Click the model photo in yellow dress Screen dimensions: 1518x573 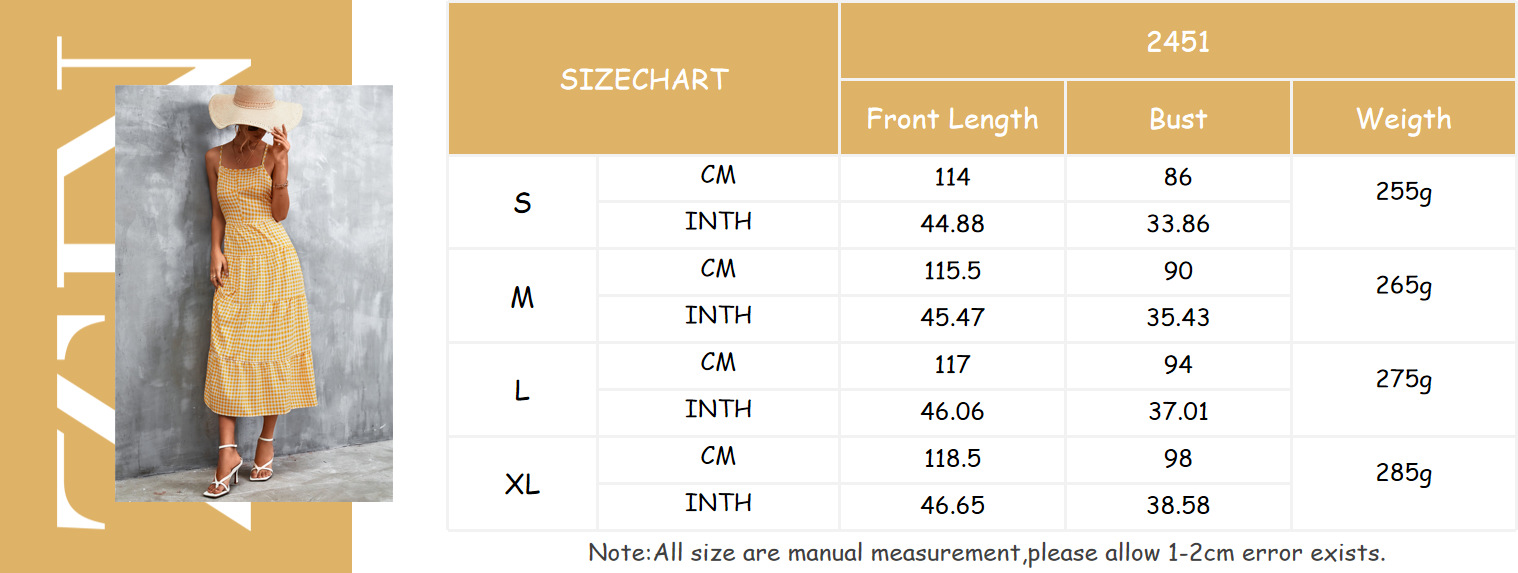tap(254, 293)
